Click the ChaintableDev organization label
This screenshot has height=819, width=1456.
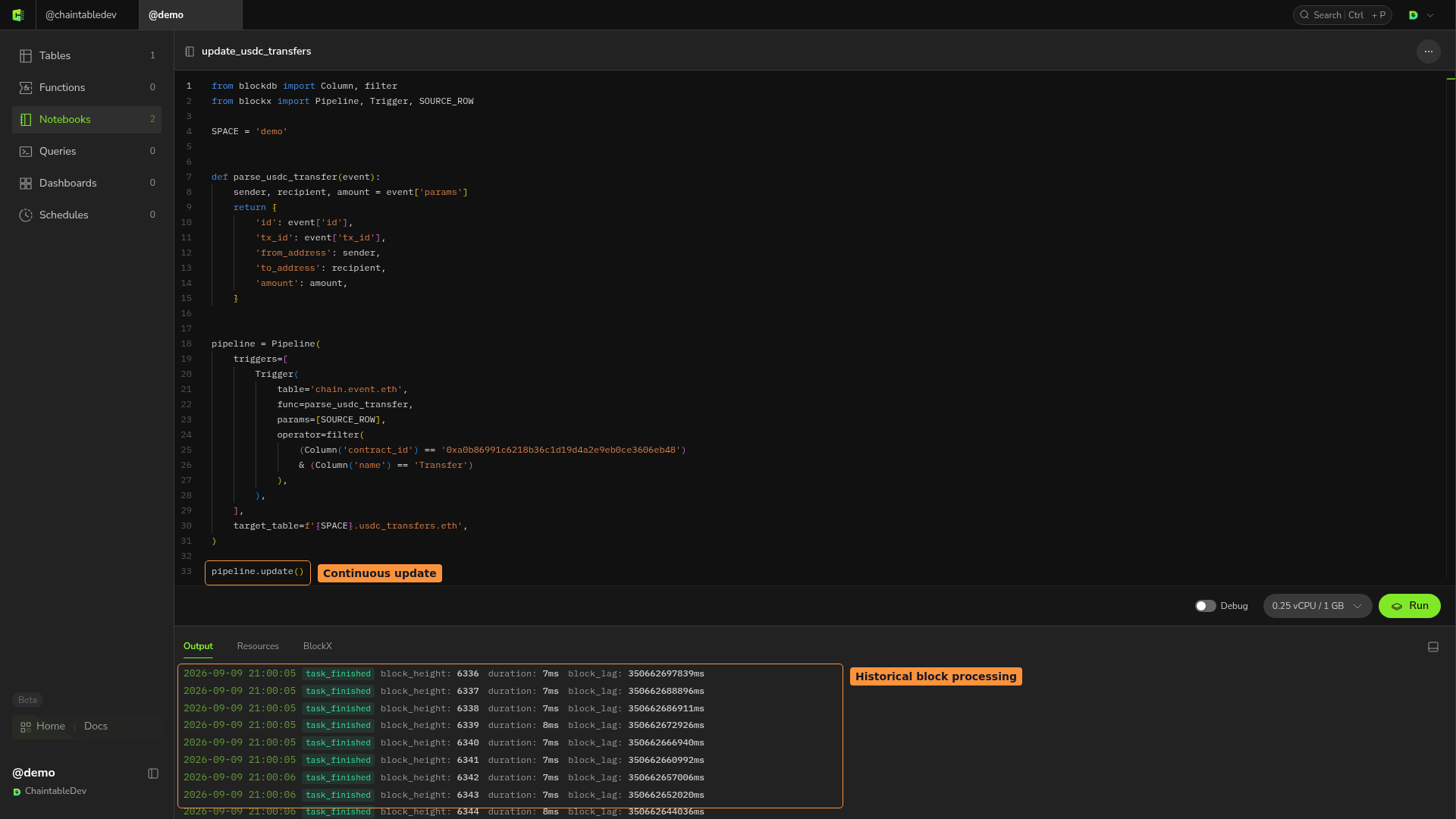click(55, 792)
